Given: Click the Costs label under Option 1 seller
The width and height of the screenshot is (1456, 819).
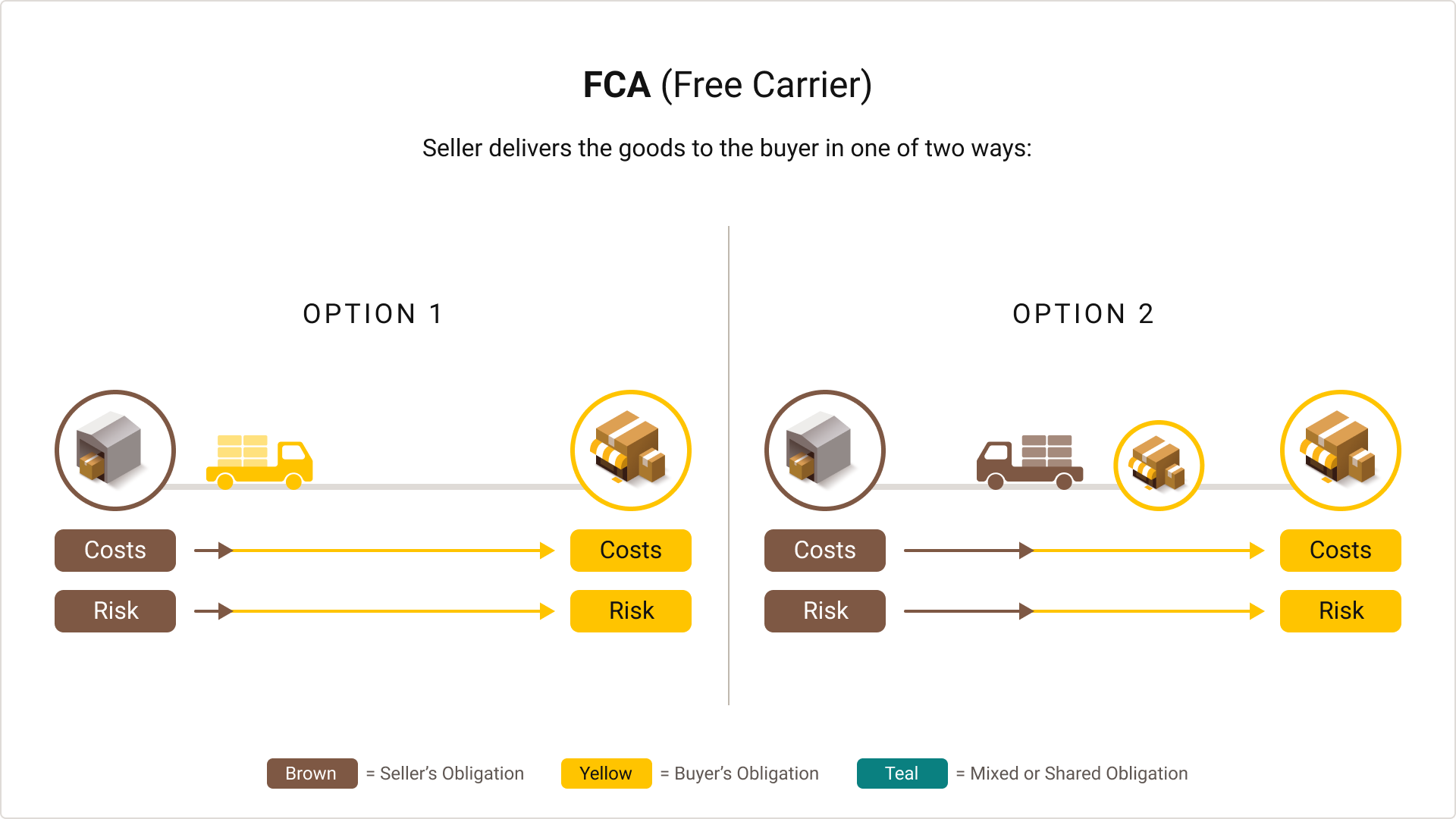Looking at the screenshot, I should click(x=114, y=550).
